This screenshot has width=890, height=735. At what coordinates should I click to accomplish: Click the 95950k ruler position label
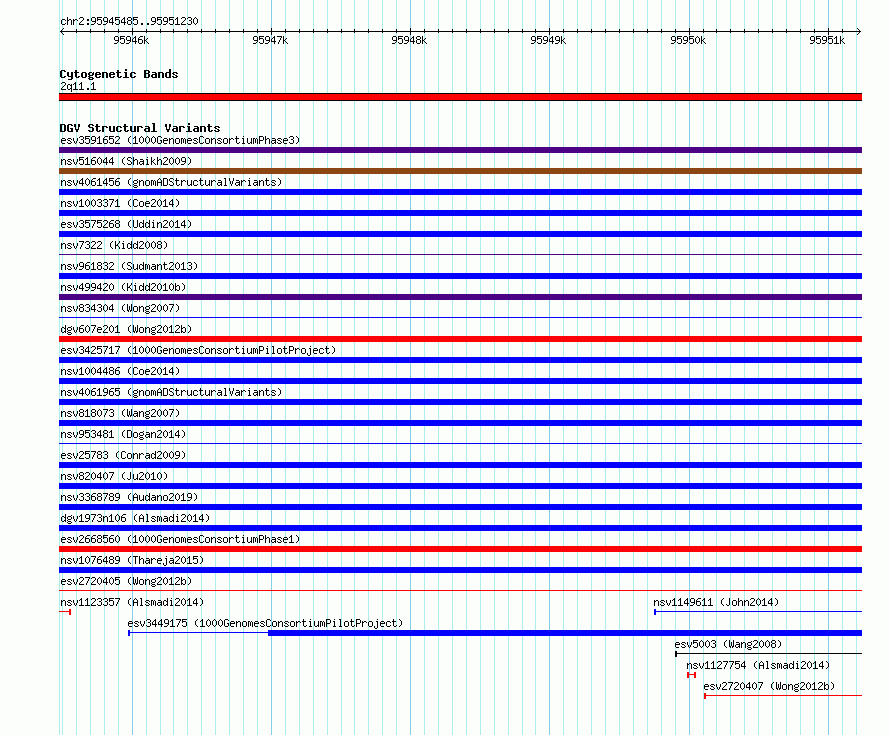coord(688,40)
